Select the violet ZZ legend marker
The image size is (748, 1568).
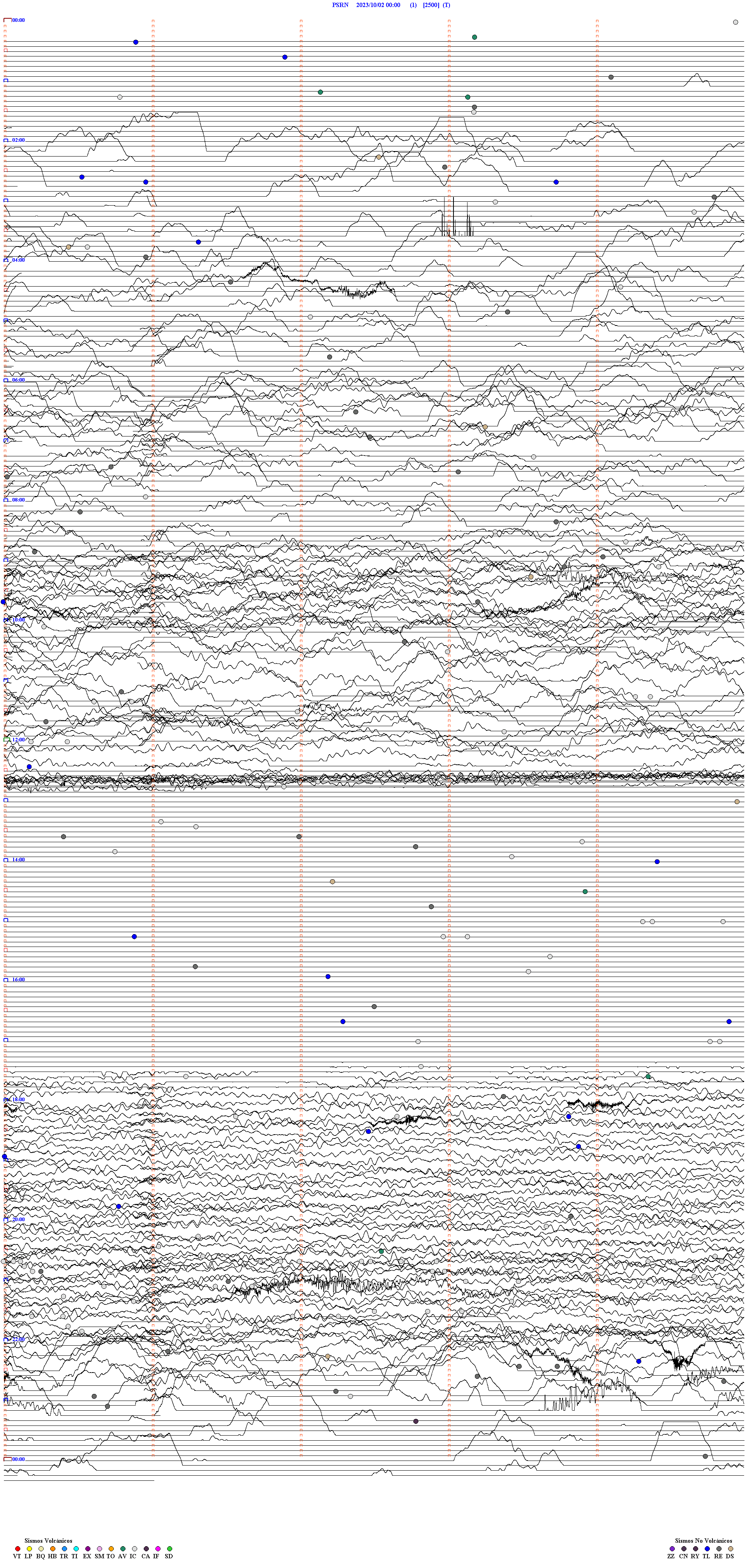[x=672, y=1549]
